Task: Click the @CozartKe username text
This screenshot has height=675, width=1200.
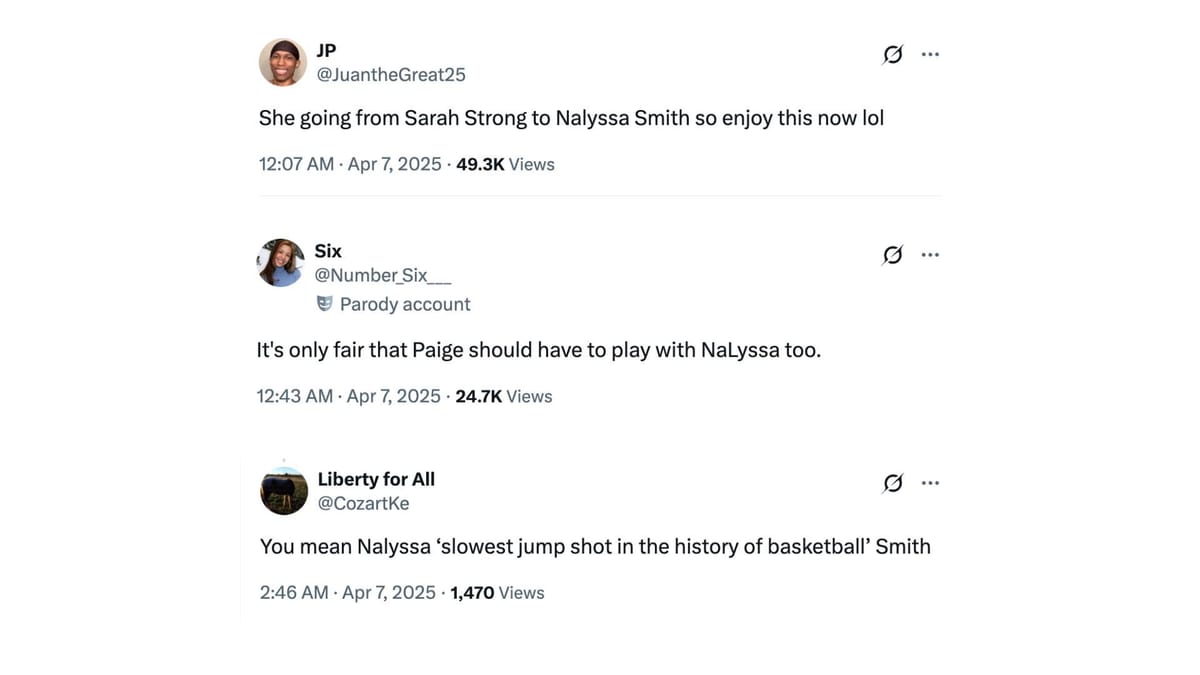Action: pyautogui.click(x=364, y=503)
